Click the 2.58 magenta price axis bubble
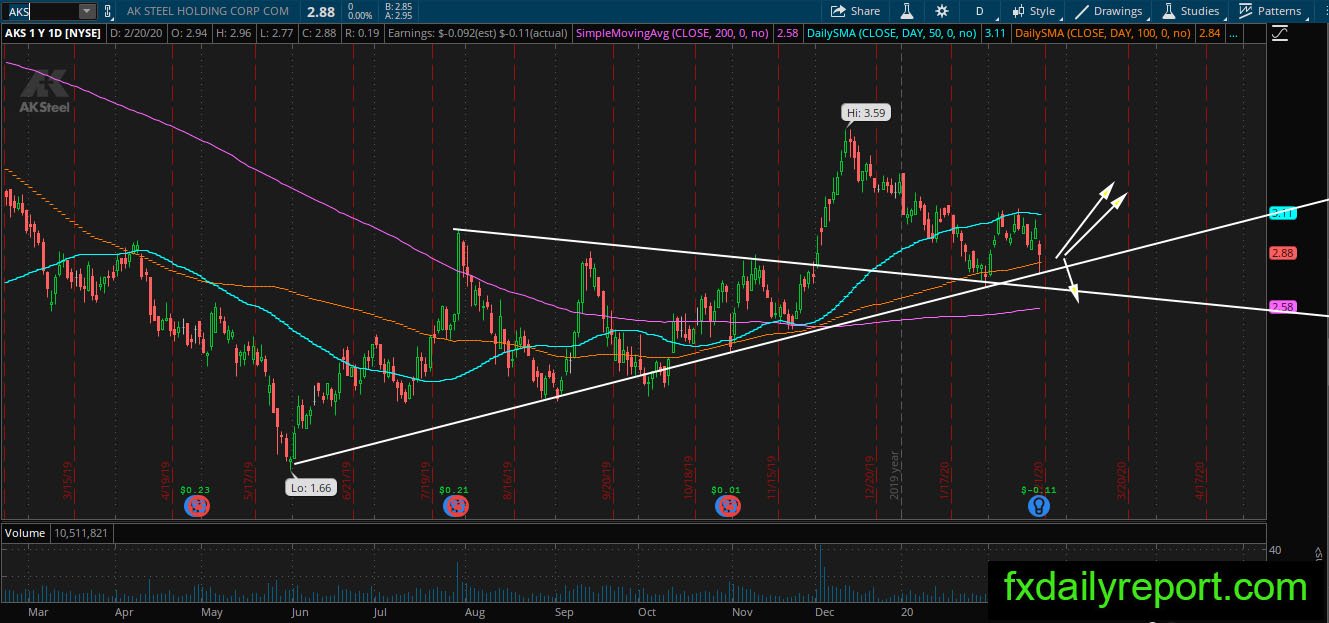This screenshot has height=623, width=1329. click(1283, 307)
